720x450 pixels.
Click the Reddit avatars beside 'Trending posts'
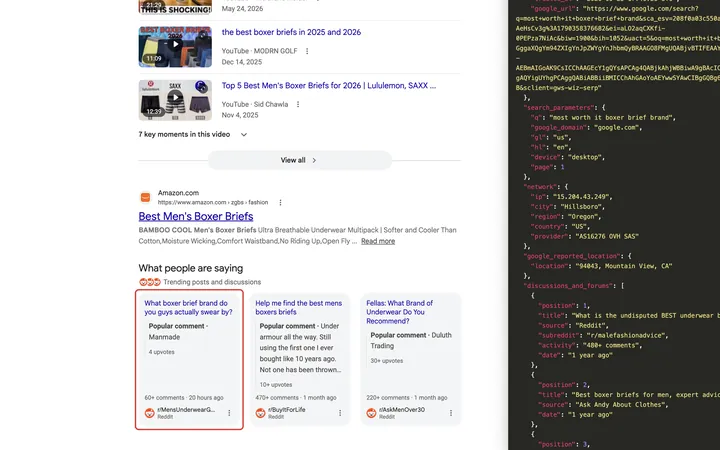(x=150, y=282)
